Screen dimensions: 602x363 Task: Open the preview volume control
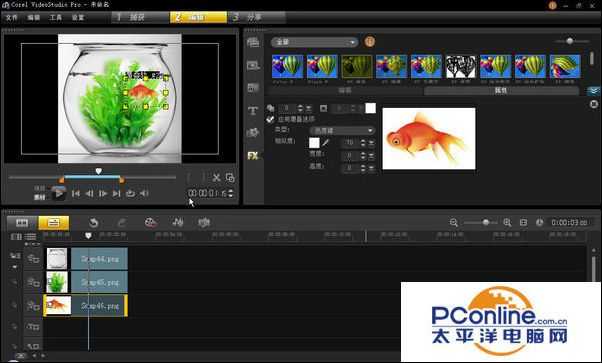click(x=144, y=194)
